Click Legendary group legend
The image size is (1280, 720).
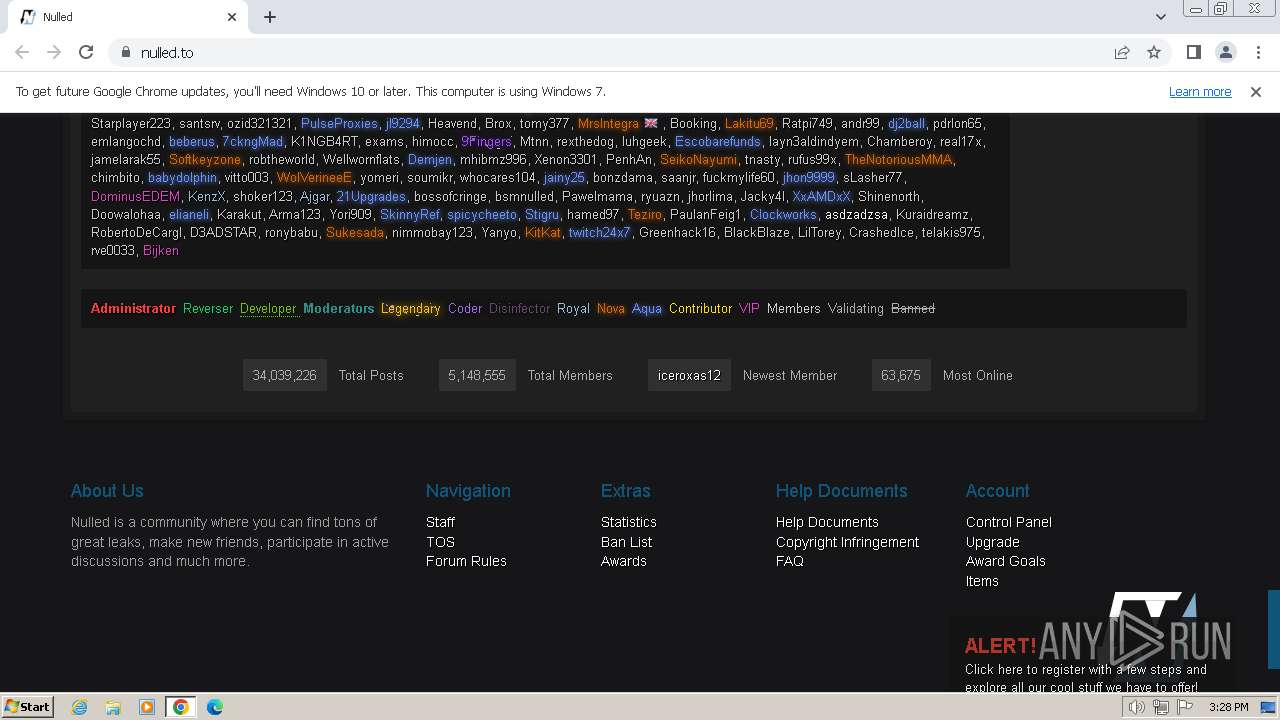coord(410,308)
